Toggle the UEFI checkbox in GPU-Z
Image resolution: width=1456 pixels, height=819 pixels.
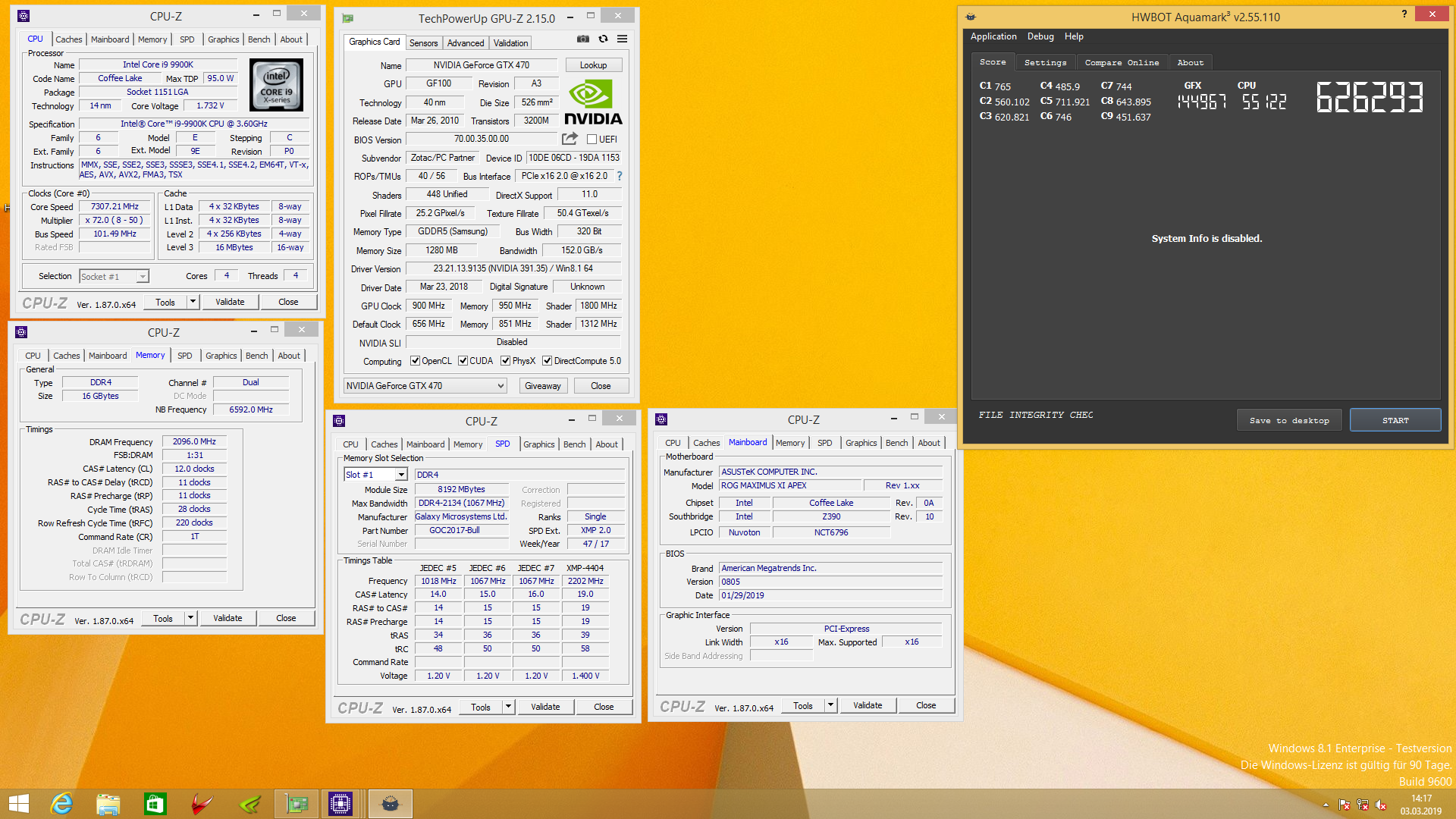click(592, 140)
